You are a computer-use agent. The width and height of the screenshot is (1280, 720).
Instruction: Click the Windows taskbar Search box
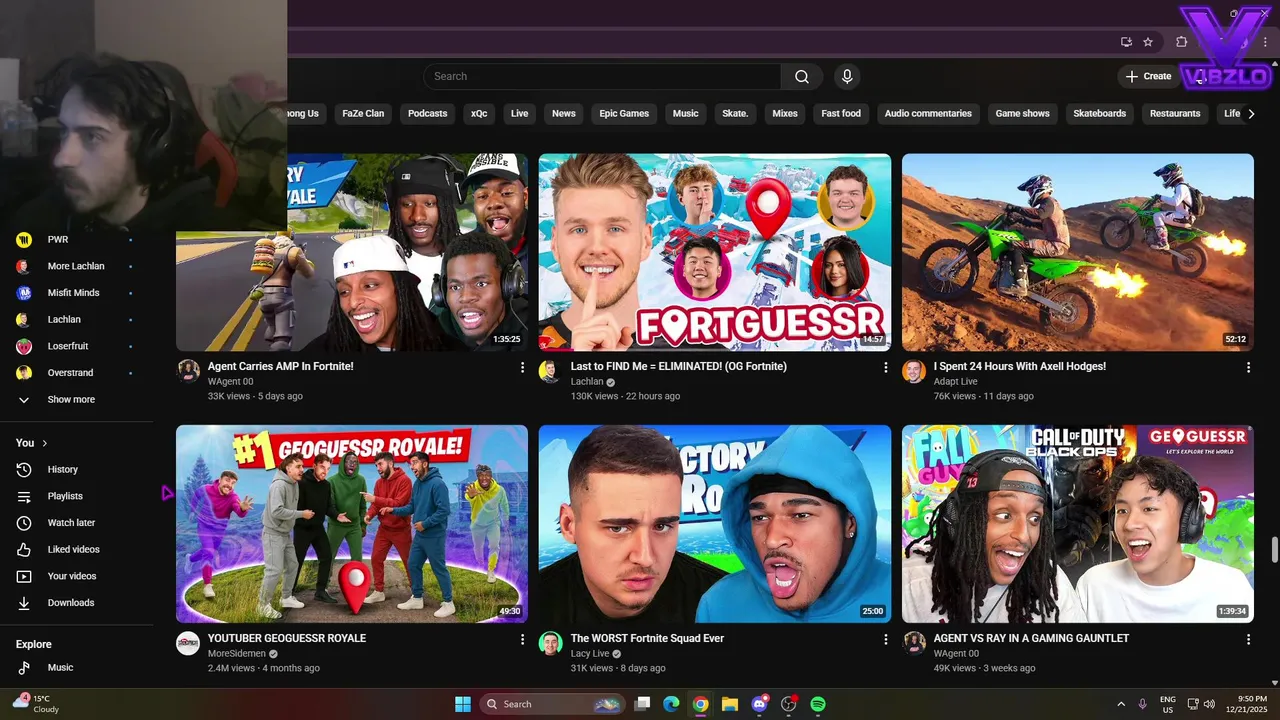point(552,704)
